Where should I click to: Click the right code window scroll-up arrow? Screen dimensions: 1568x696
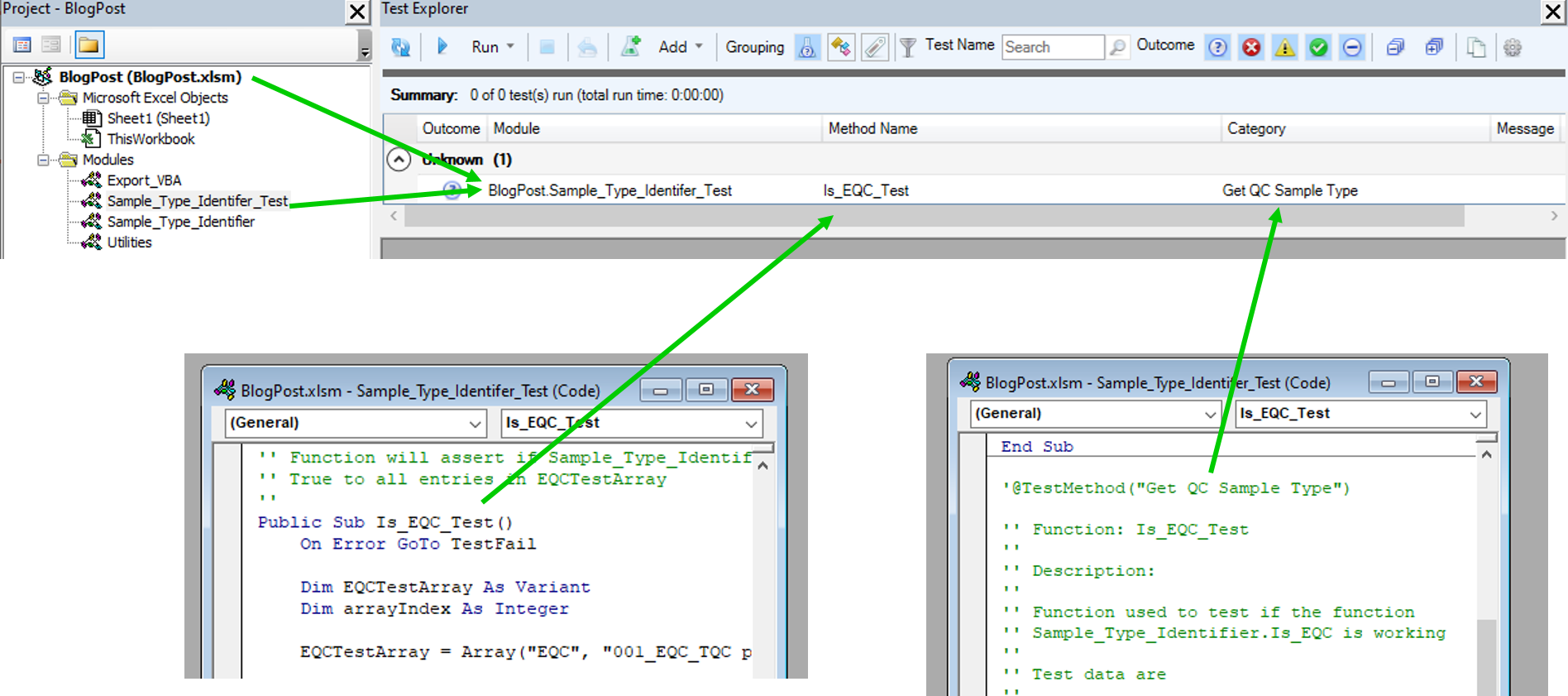click(1486, 454)
